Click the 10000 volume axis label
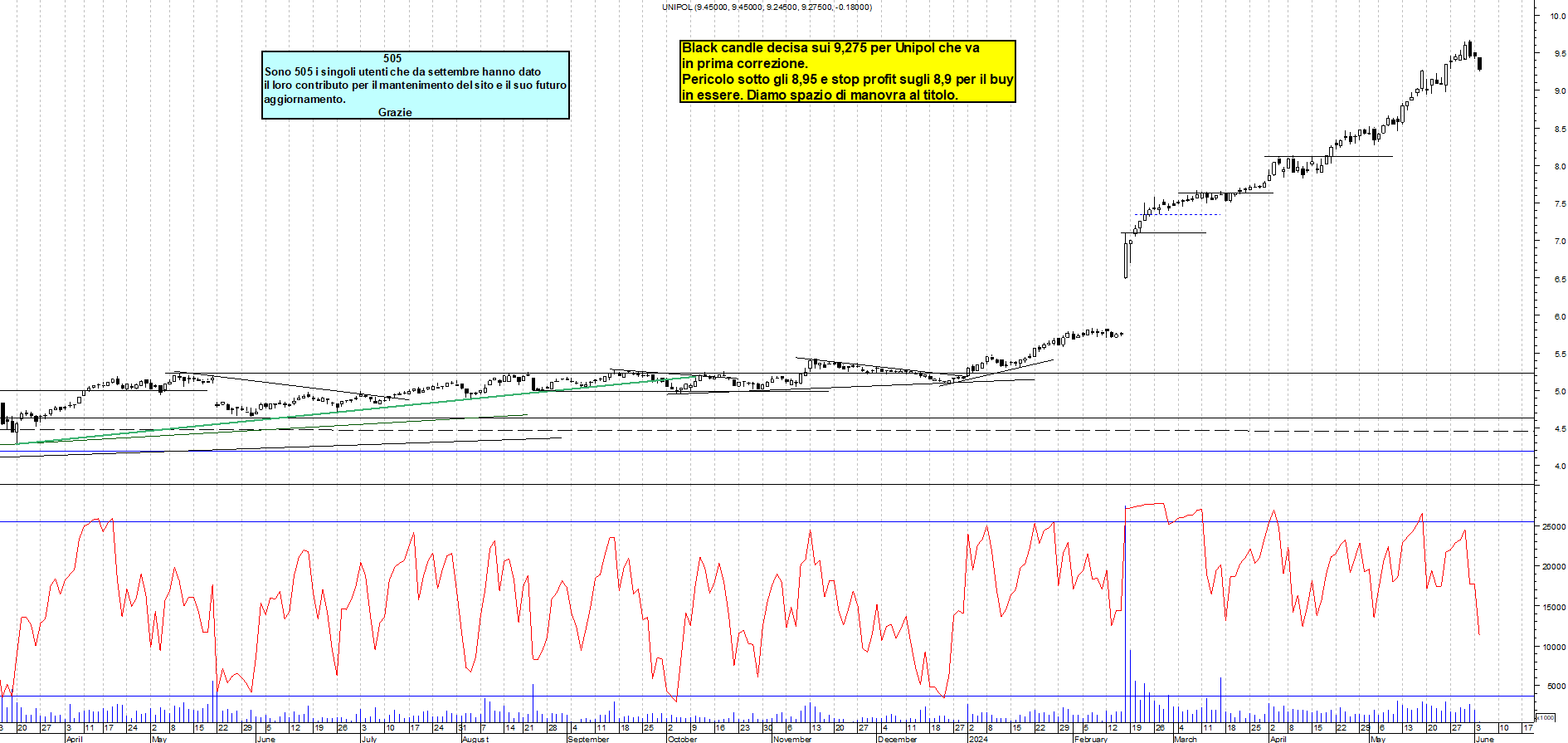The height and width of the screenshot is (743, 1568). pyautogui.click(x=1553, y=647)
